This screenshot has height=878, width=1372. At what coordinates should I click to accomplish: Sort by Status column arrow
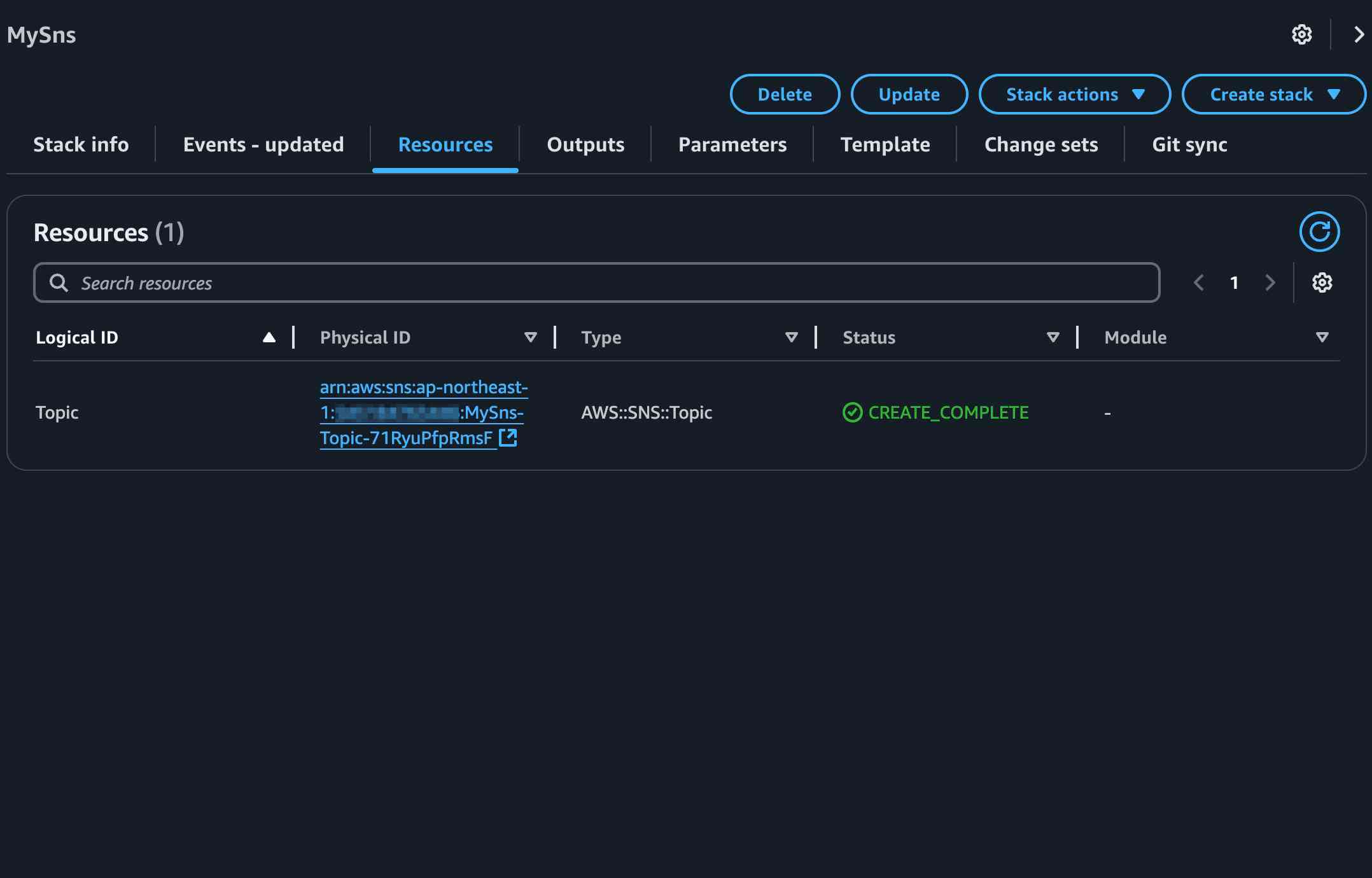pyautogui.click(x=1053, y=337)
